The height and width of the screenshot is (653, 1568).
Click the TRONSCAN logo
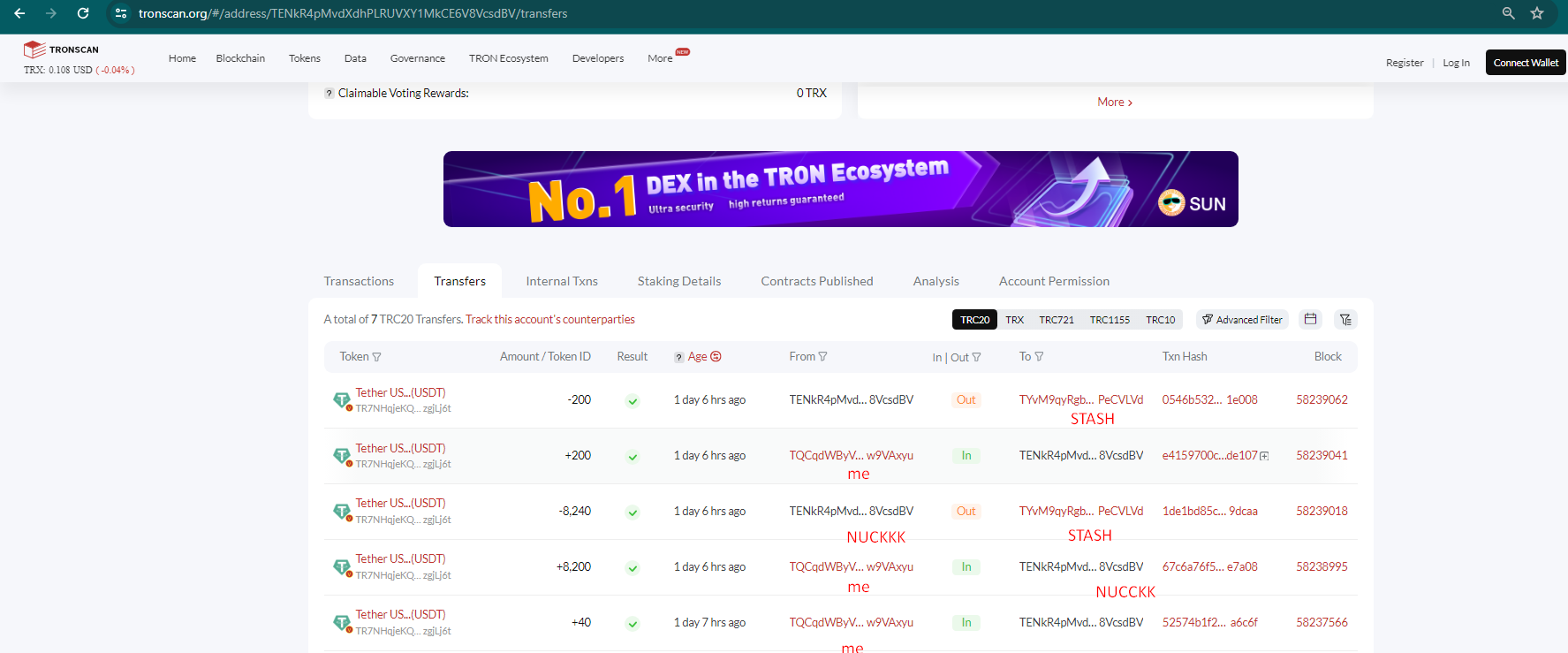(61, 49)
